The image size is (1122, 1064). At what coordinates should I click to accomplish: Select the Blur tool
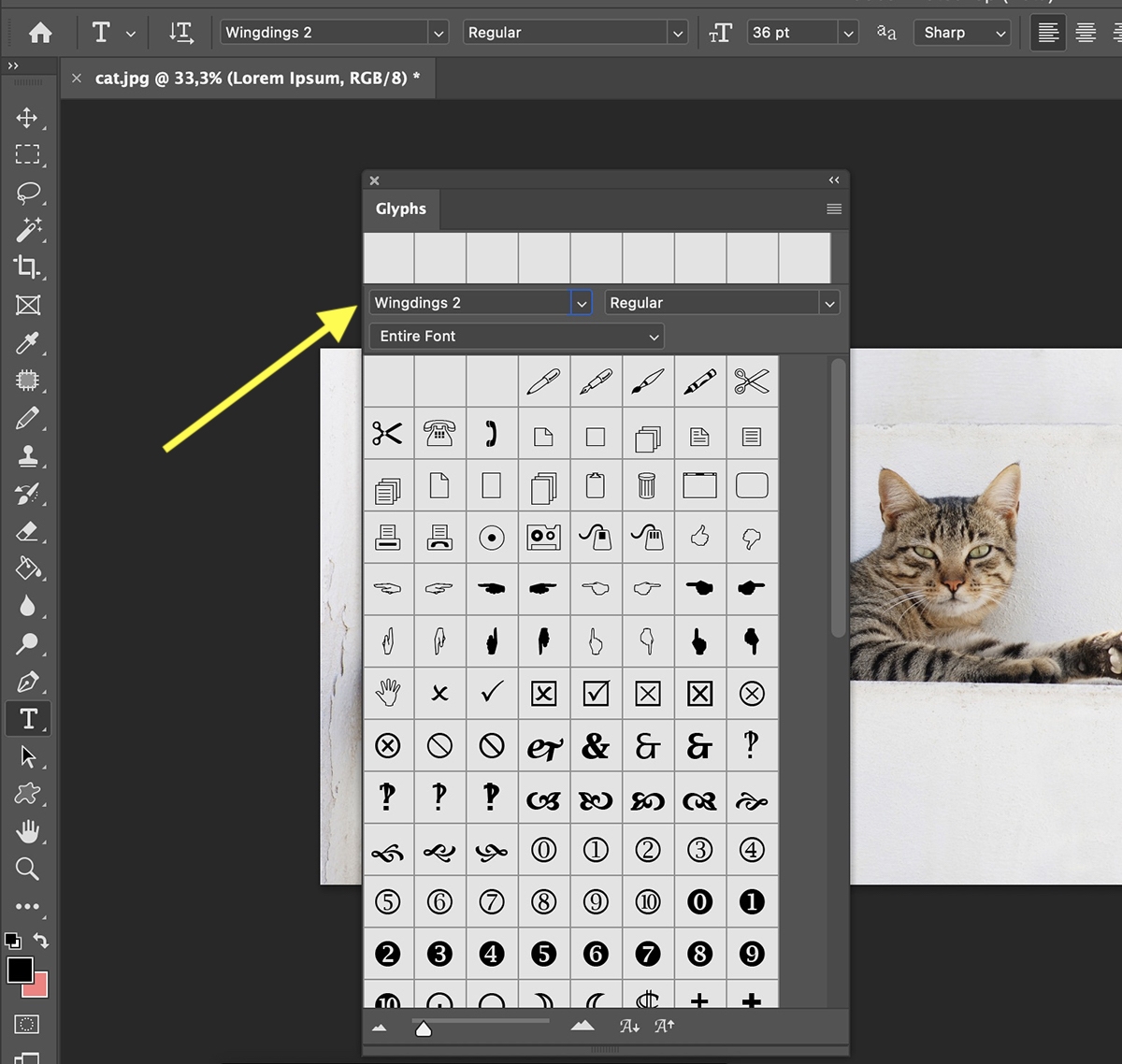(x=27, y=606)
